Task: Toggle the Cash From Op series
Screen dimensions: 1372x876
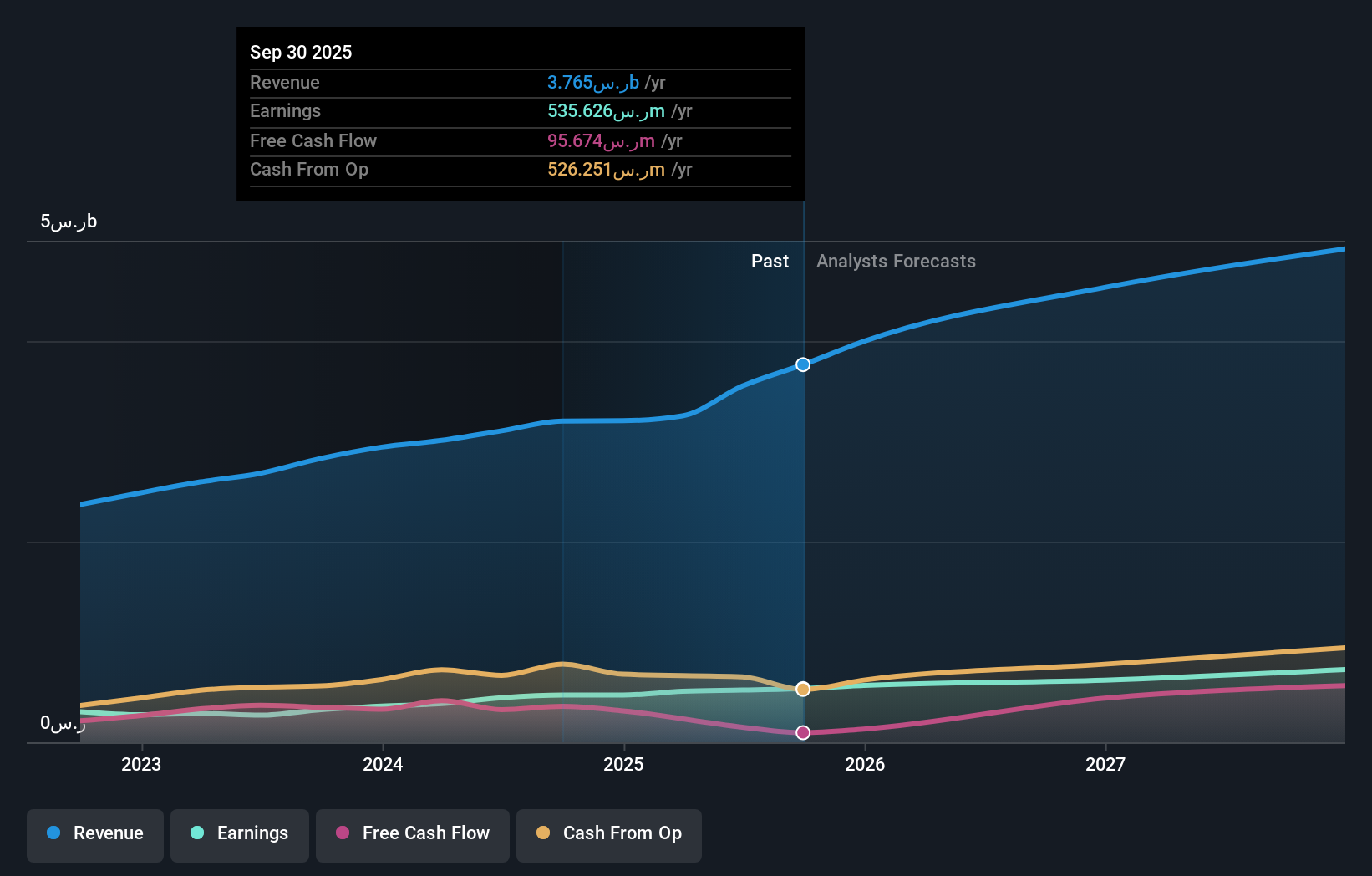Action: point(608,834)
